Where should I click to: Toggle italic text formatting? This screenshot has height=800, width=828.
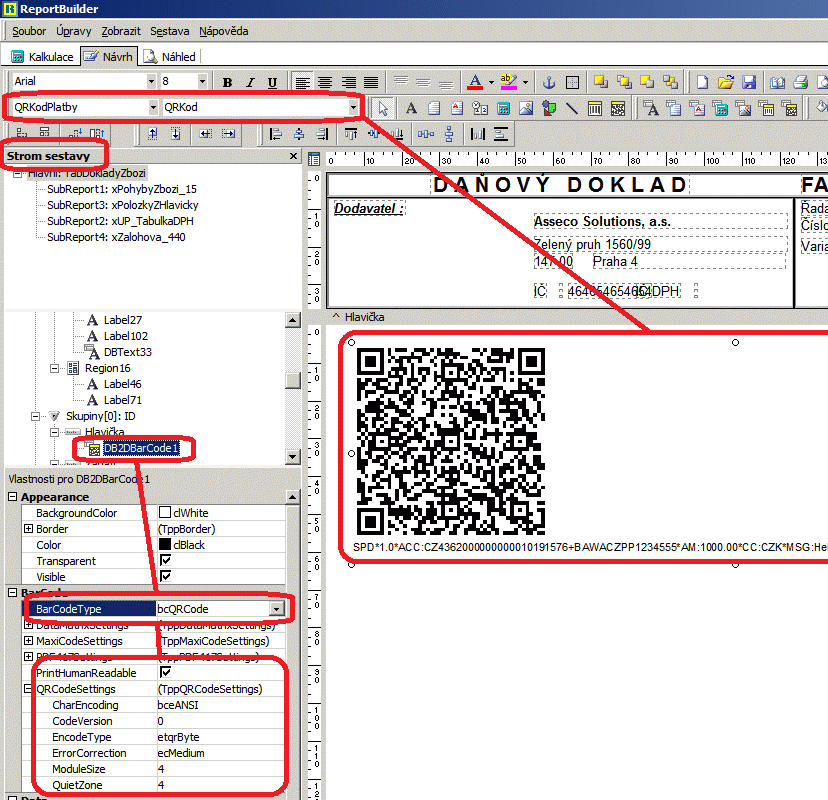(250, 82)
